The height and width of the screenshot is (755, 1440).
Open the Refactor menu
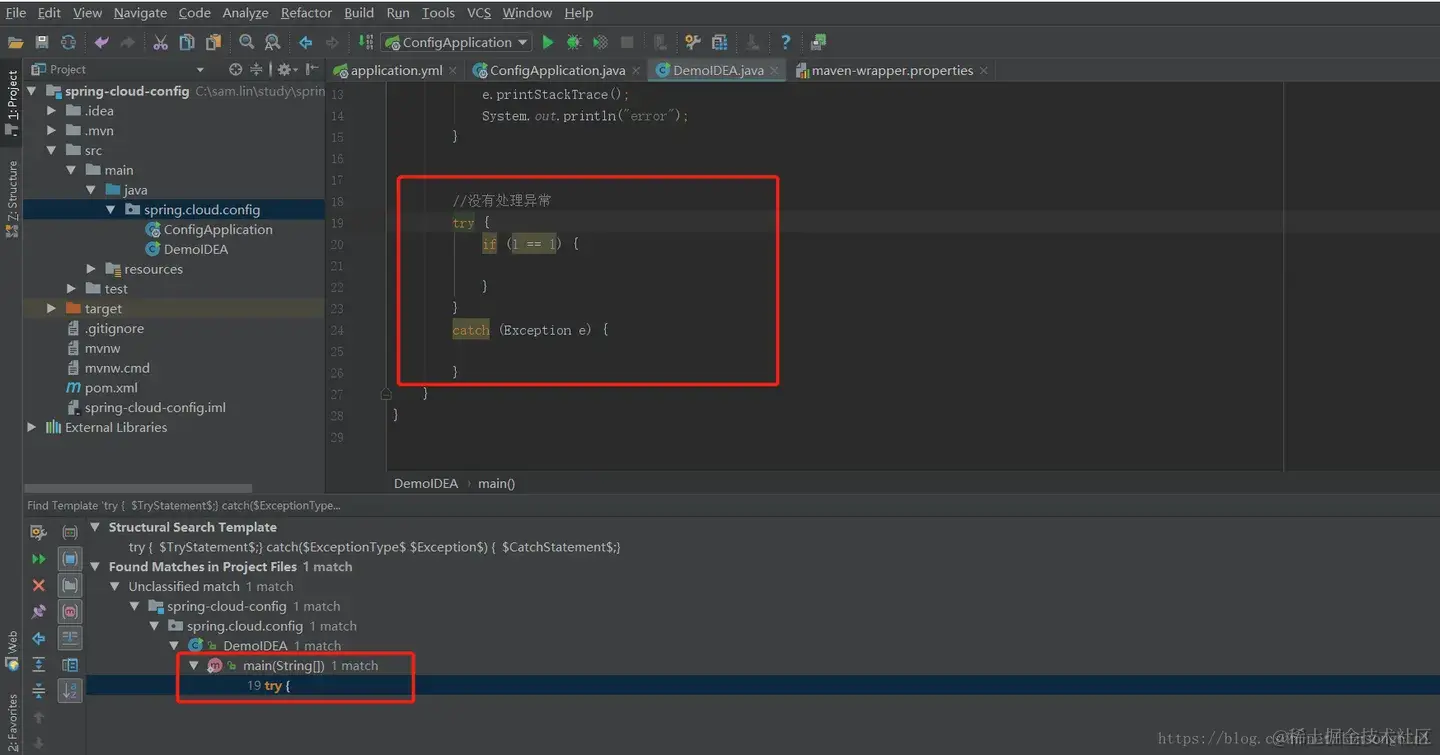tap(306, 13)
